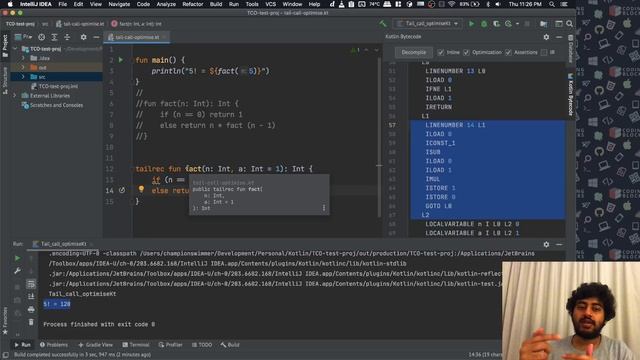Expand the out folder in the project tree
Image resolution: width=640 pixels, height=360 pixels.
click(x=23, y=67)
